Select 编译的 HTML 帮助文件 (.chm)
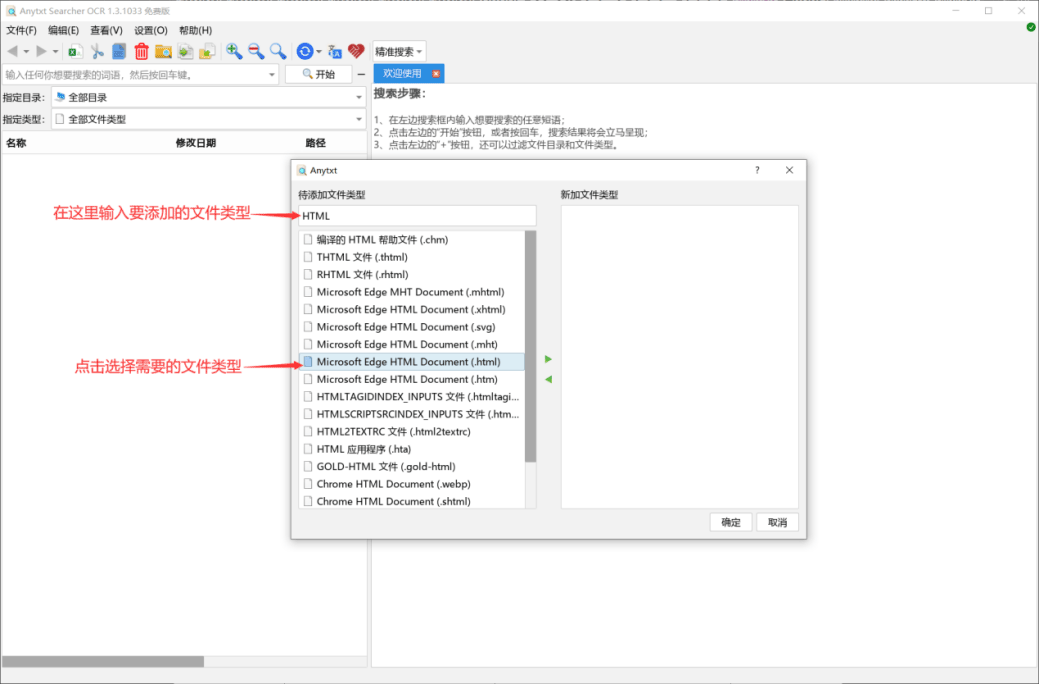Image resolution: width=1039 pixels, height=684 pixels. click(x=411, y=240)
